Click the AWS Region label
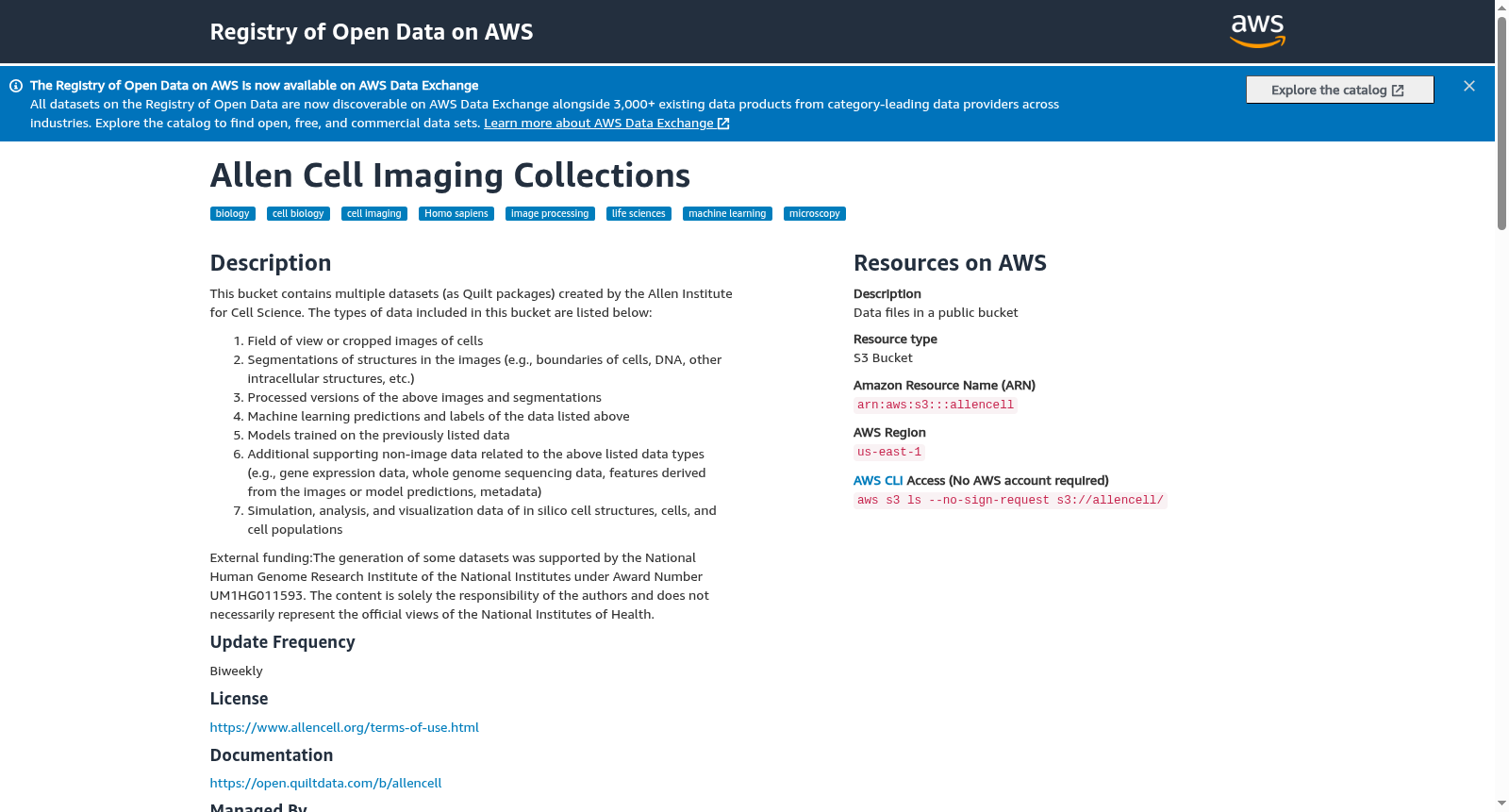The width and height of the screenshot is (1509, 812). point(889,433)
